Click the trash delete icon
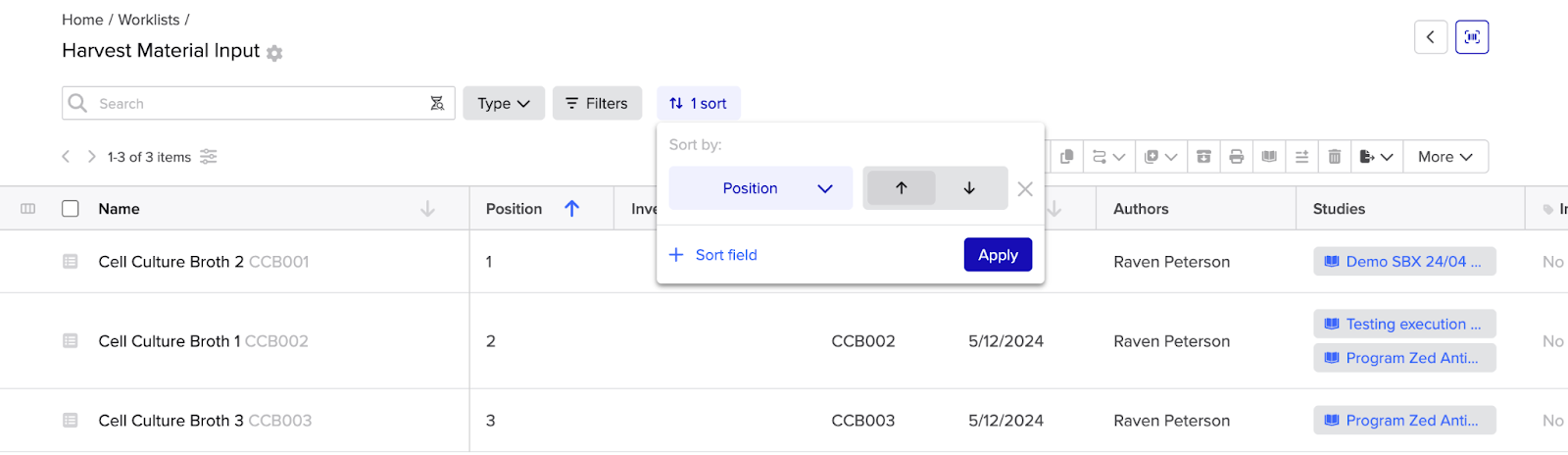The width and height of the screenshot is (1568, 455). pos(1334,157)
